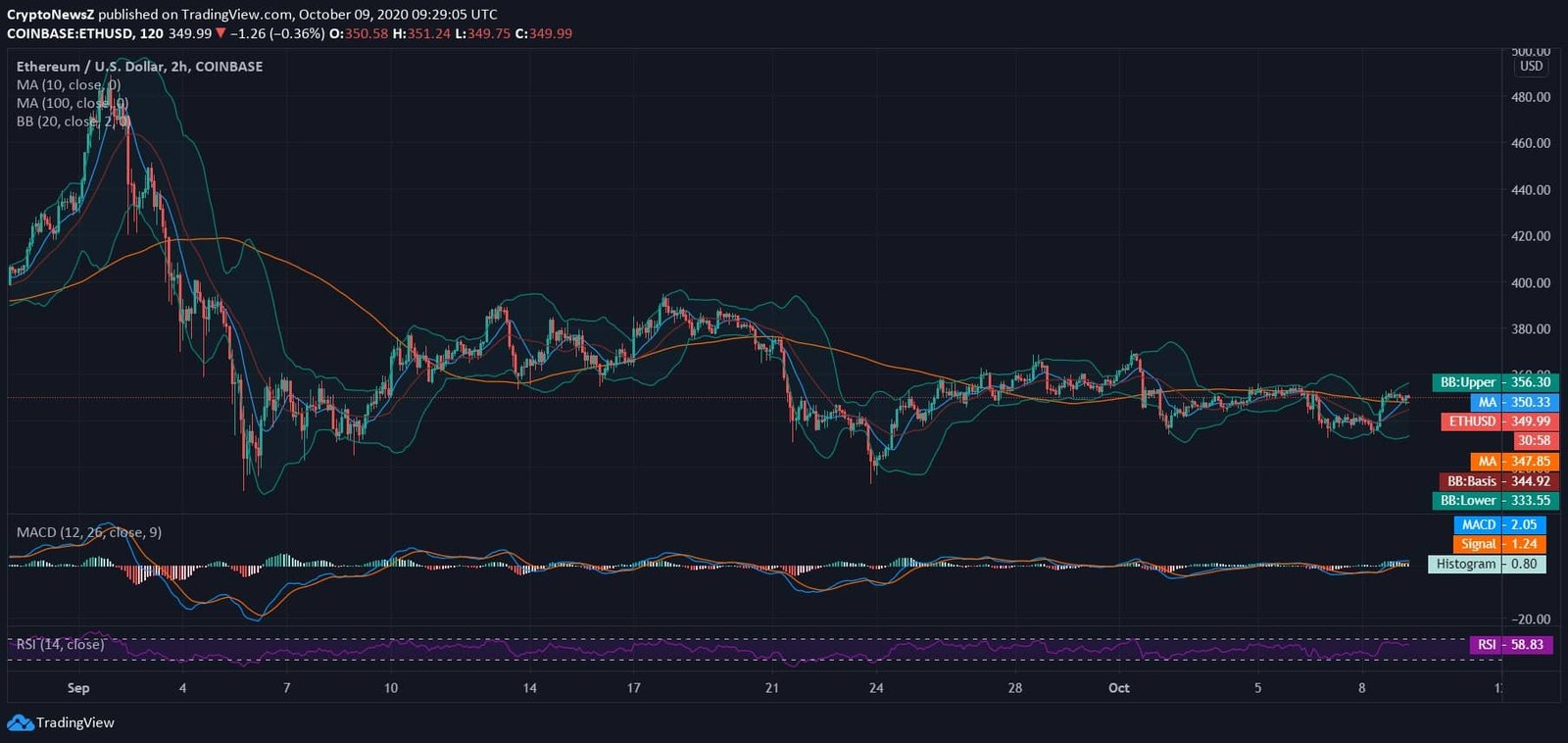Click the BB:Basis 344.92 tag

click(x=1498, y=481)
